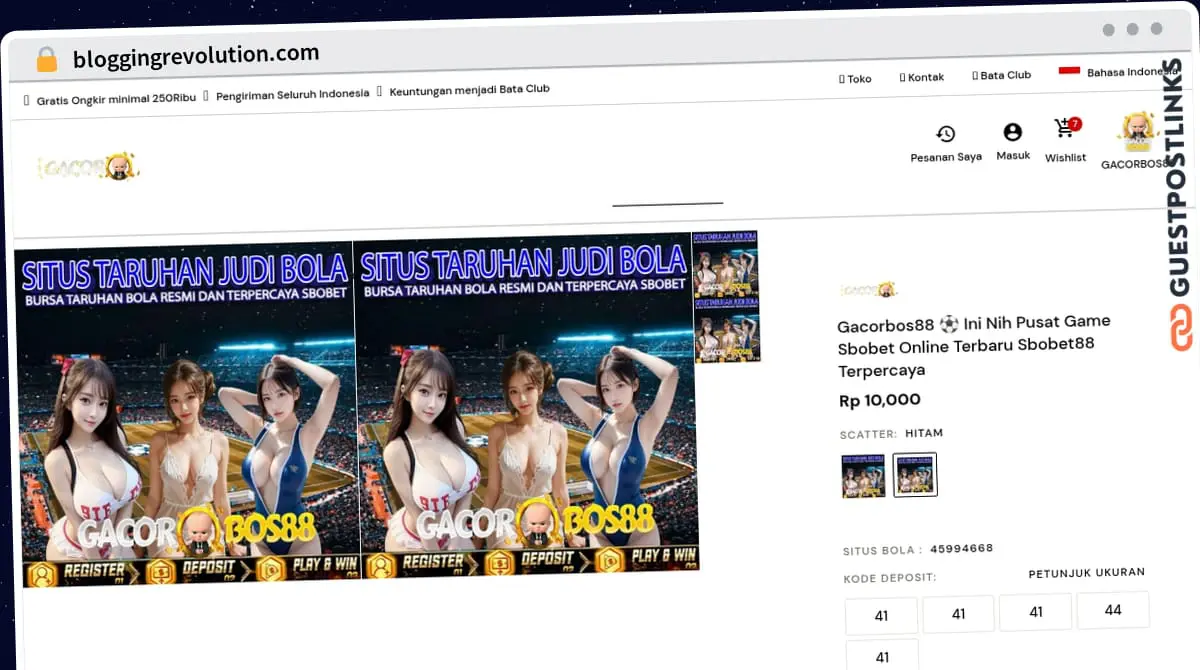Open the first large product banner image
Viewport: 1200px width, 670px height.
tap(186, 414)
